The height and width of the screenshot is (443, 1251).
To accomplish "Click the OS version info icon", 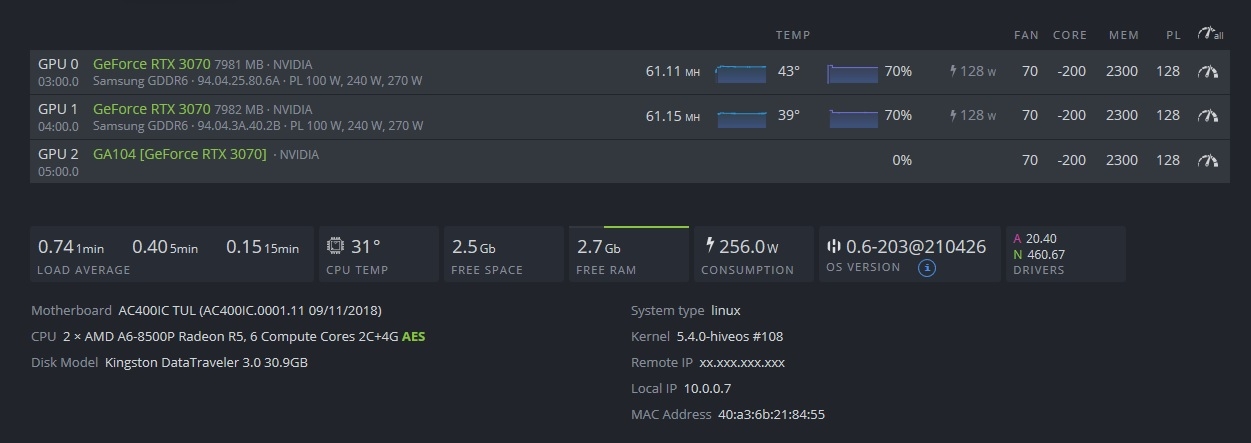I will tap(927, 268).
